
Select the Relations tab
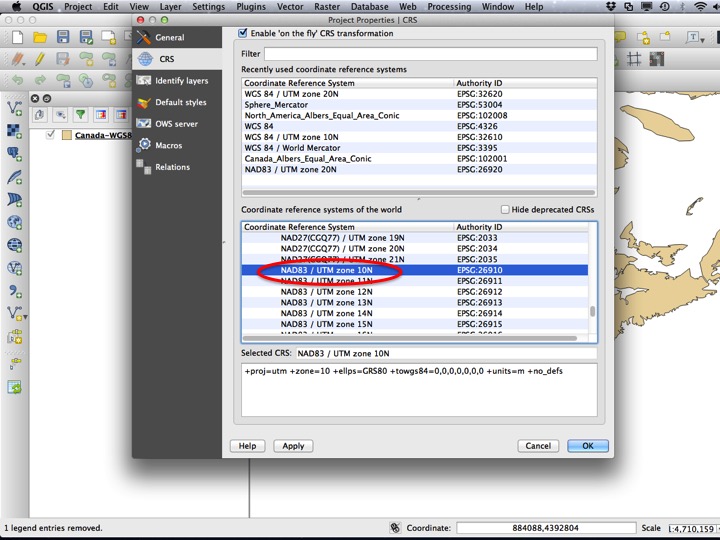(x=177, y=167)
